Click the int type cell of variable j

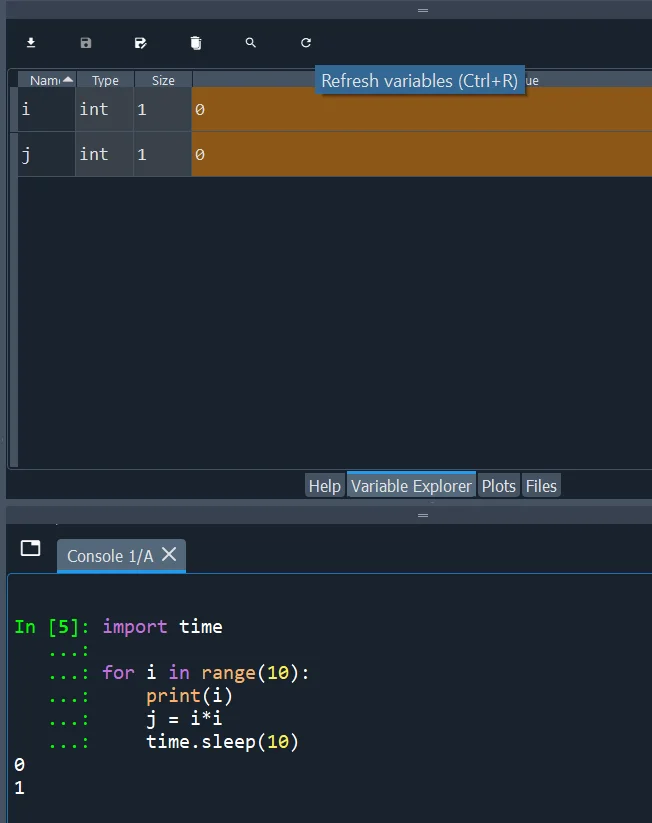pyautogui.click(x=105, y=154)
